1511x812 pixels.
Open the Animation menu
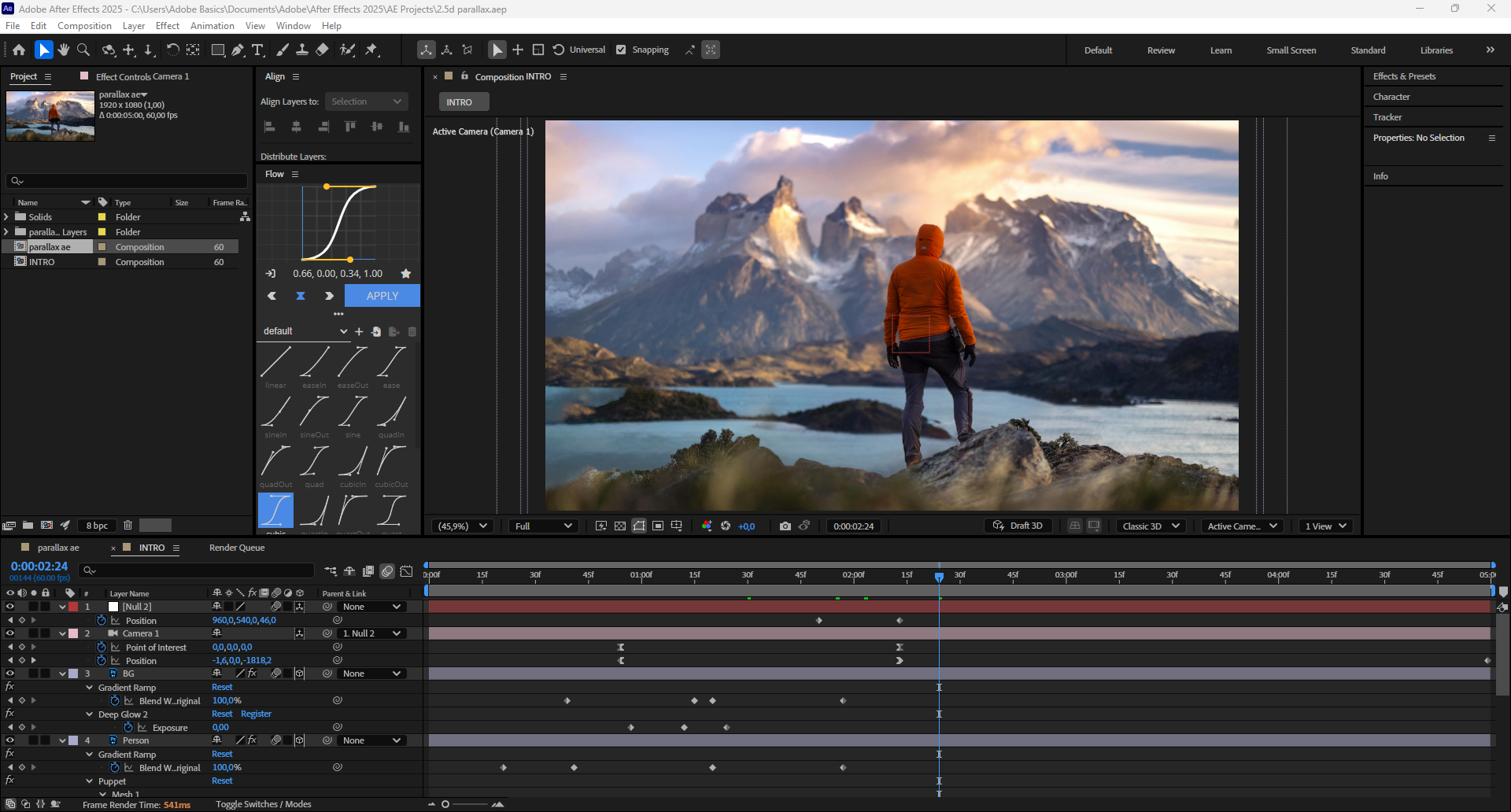212,26
